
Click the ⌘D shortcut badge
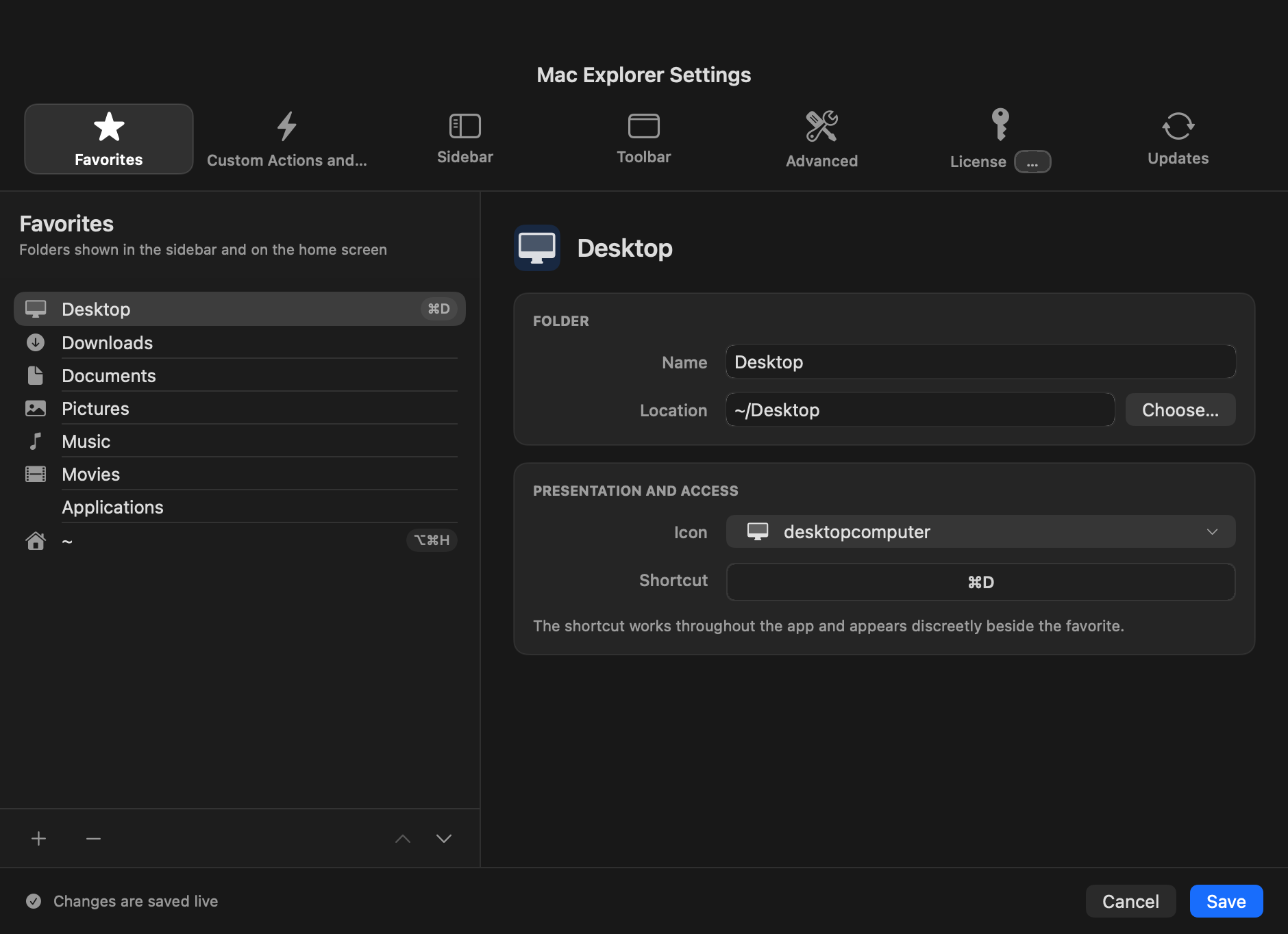[x=438, y=309]
